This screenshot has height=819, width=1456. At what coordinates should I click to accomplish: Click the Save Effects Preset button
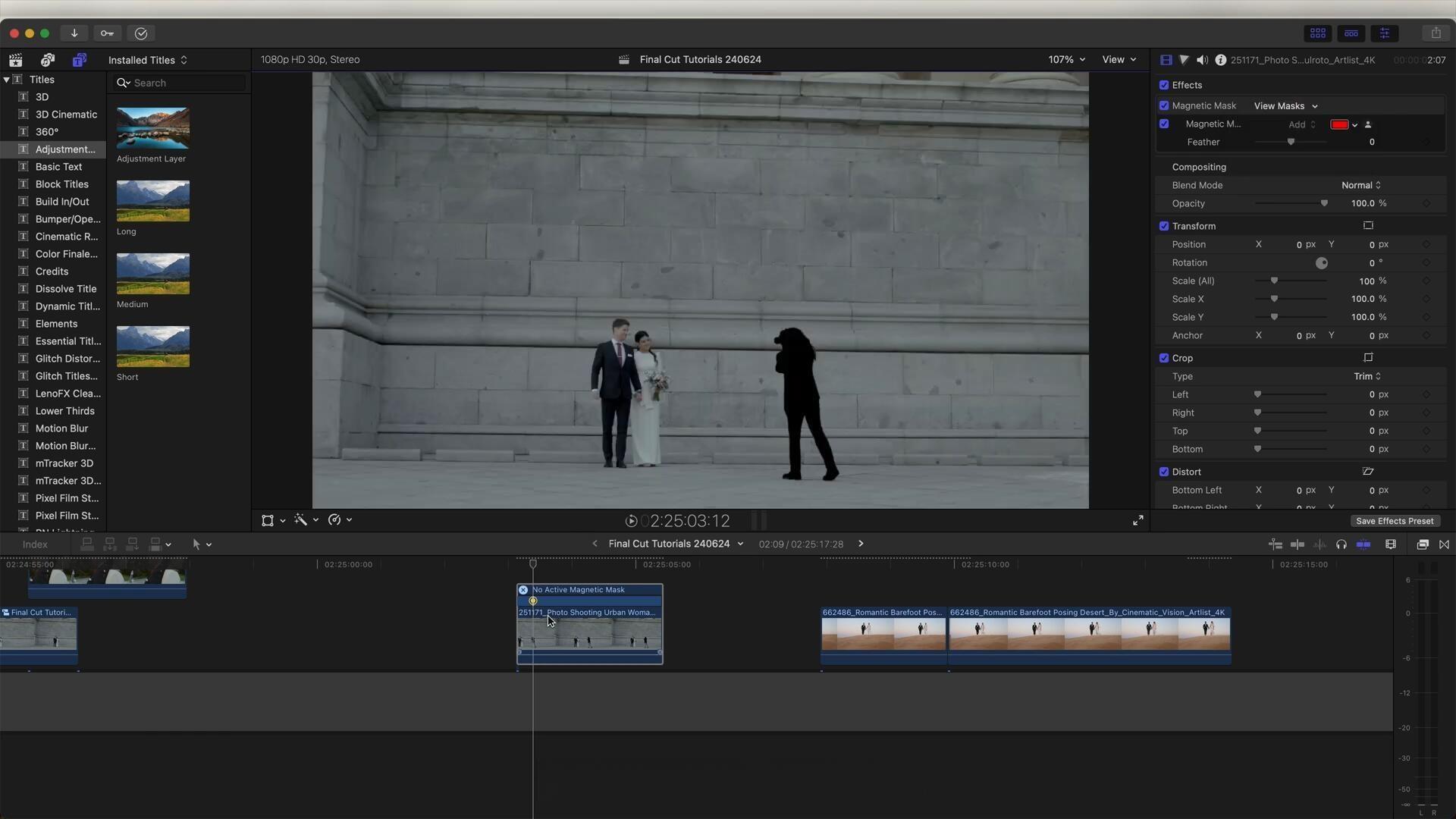pos(1395,521)
